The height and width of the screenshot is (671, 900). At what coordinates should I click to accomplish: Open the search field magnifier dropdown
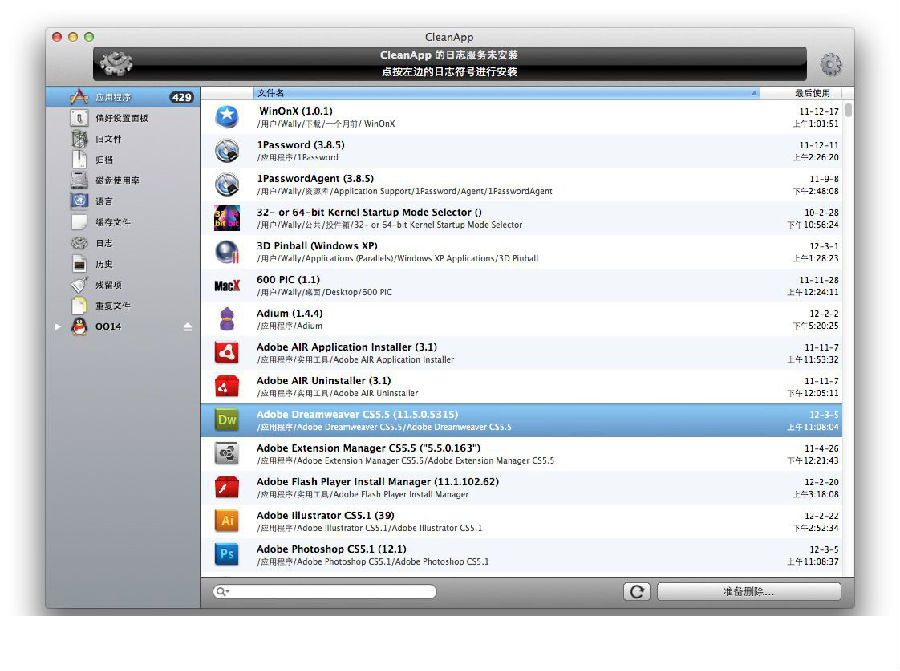(222, 592)
